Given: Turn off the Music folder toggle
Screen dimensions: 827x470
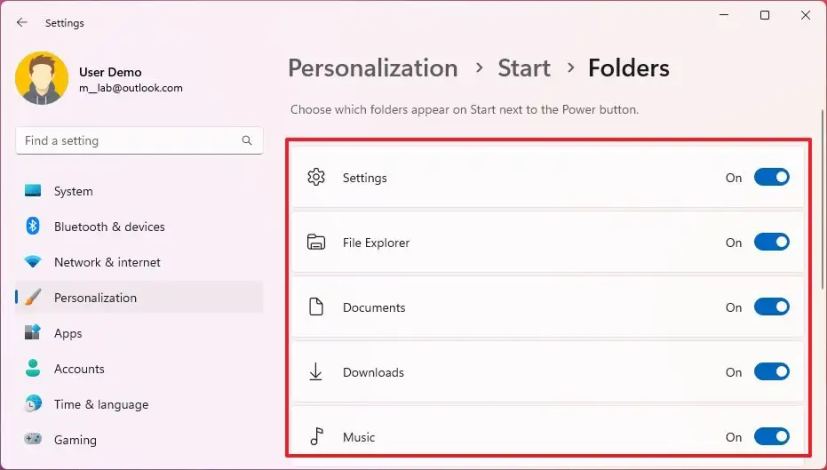Looking at the screenshot, I should pos(771,437).
